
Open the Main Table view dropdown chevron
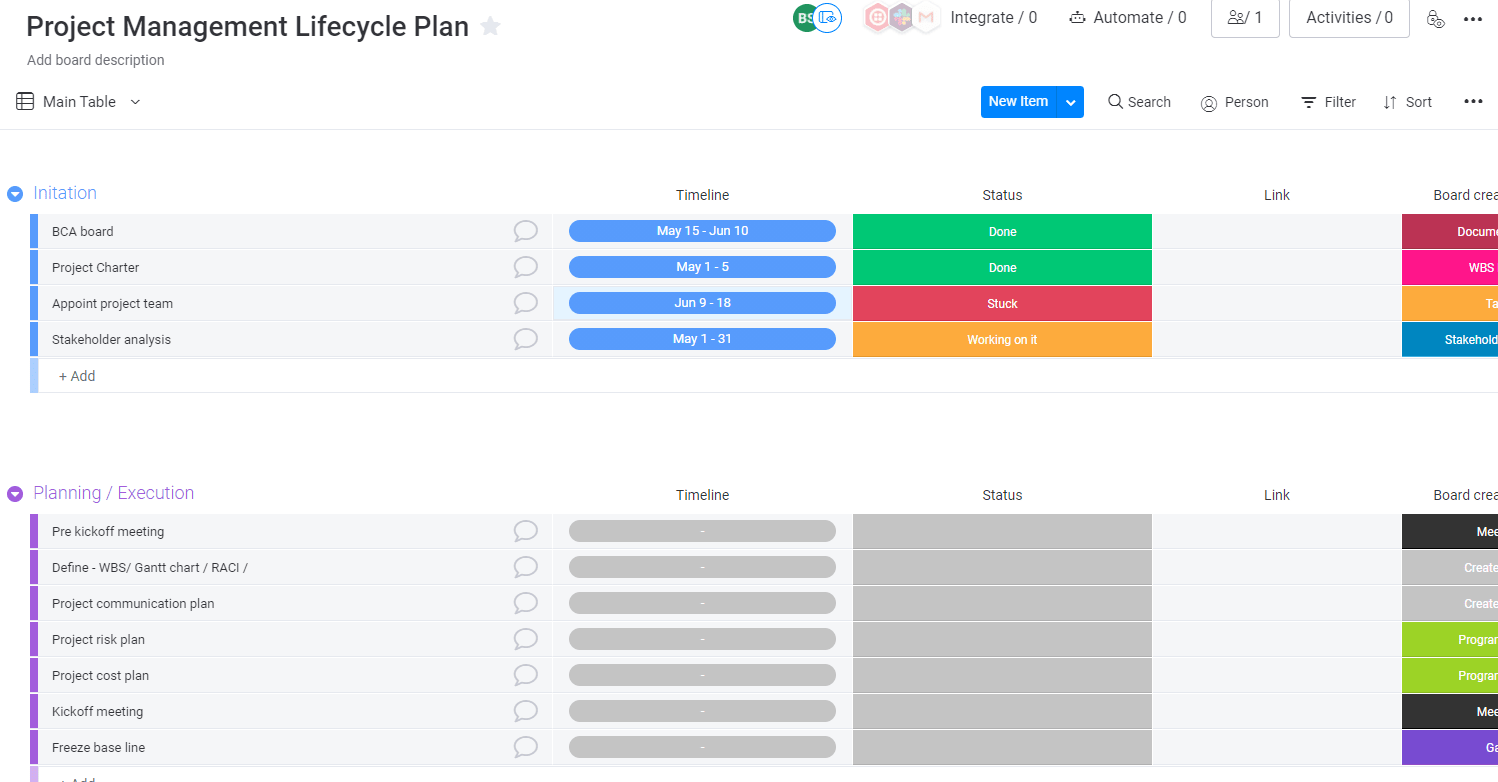pyautogui.click(x=135, y=102)
